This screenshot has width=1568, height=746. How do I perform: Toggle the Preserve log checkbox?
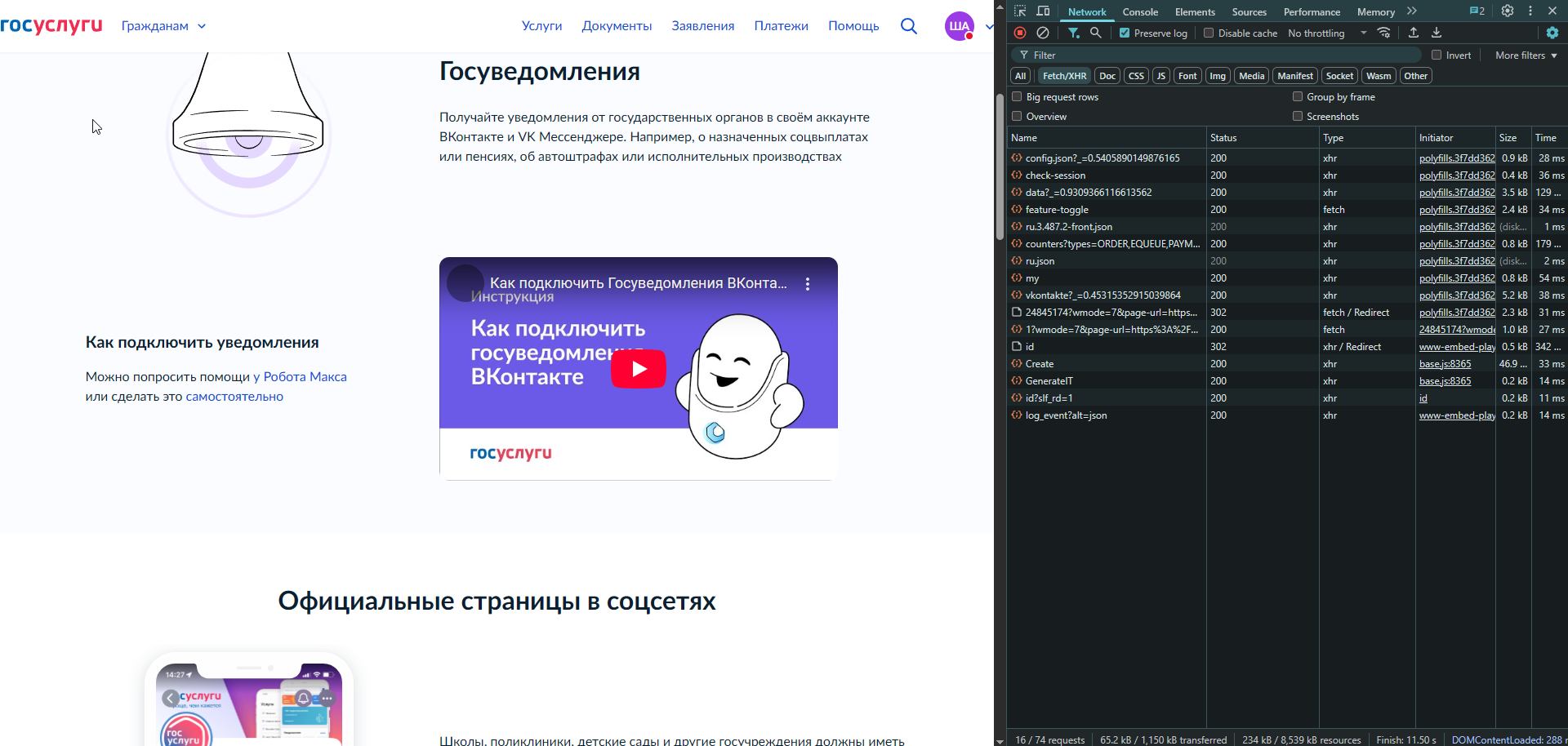tap(1125, 33)
